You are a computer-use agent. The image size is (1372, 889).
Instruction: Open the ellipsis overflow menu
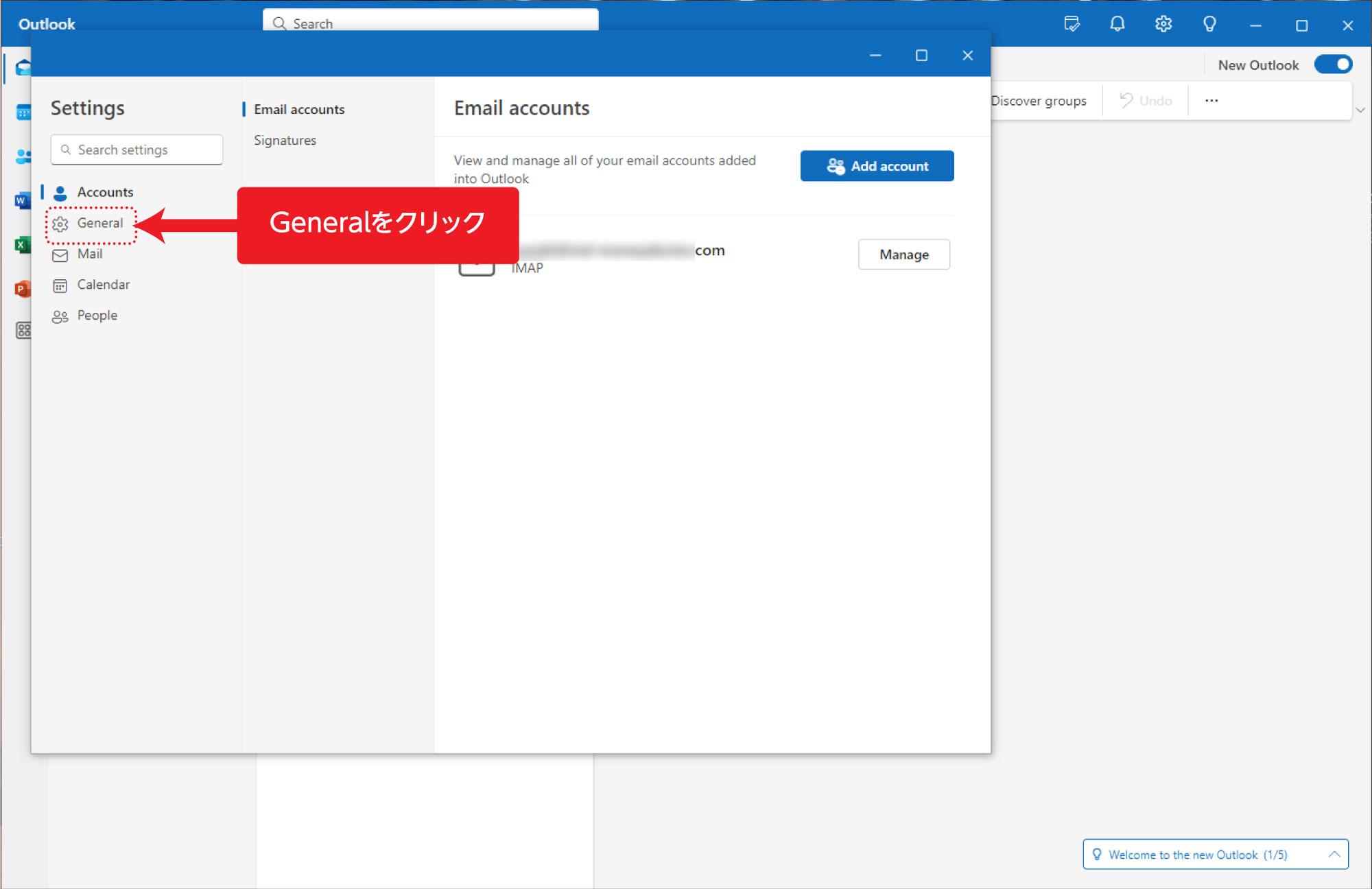(1211, 100)
